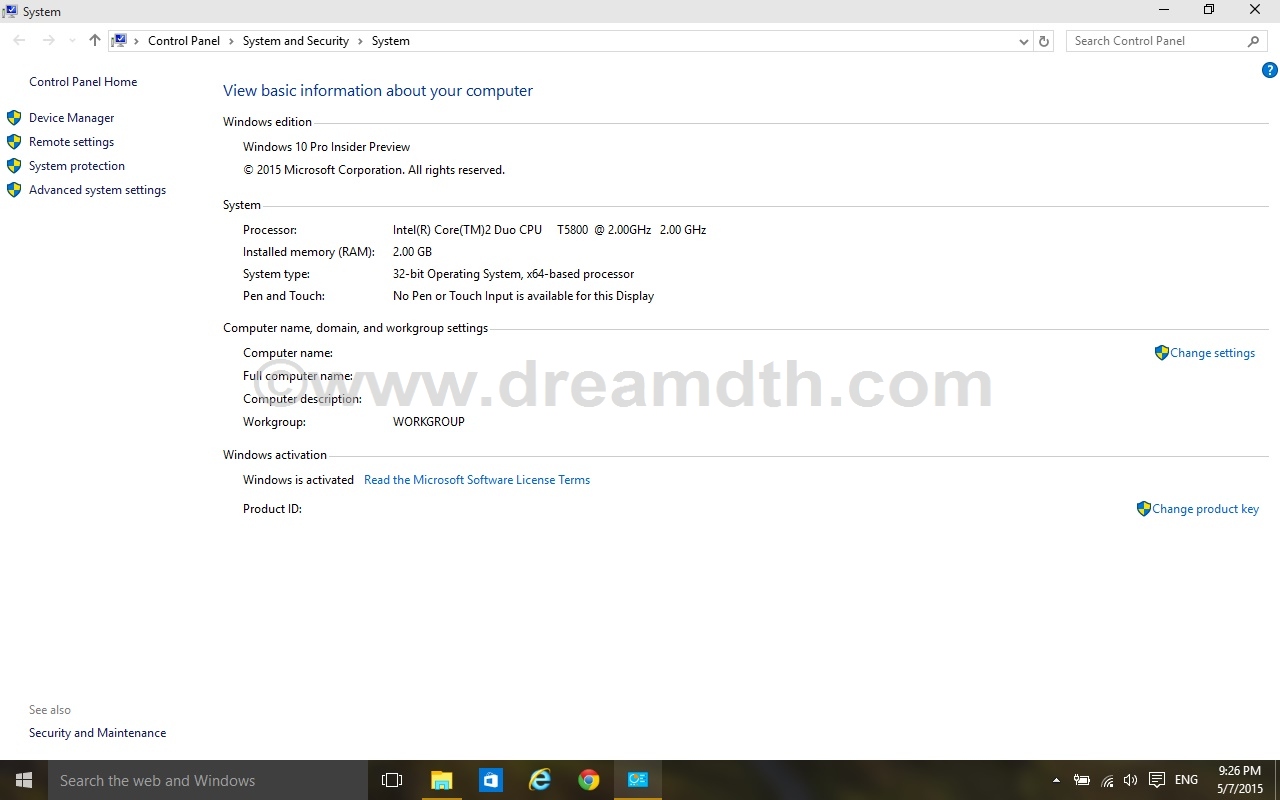Click the help question mark icon
1280x800 pixels.
click(1269, 70)
